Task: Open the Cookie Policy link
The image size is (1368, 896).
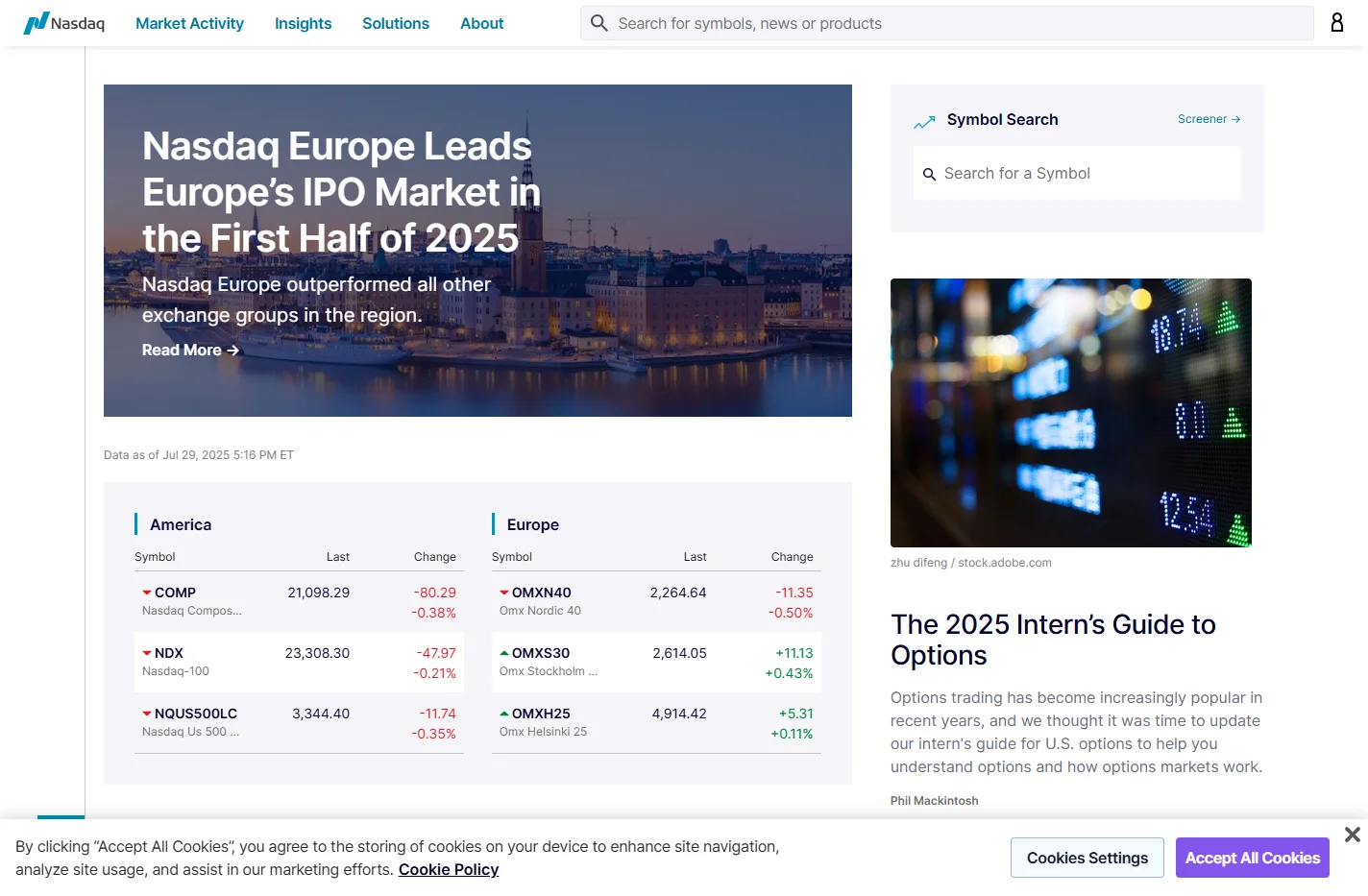Action: coord(449,869)
